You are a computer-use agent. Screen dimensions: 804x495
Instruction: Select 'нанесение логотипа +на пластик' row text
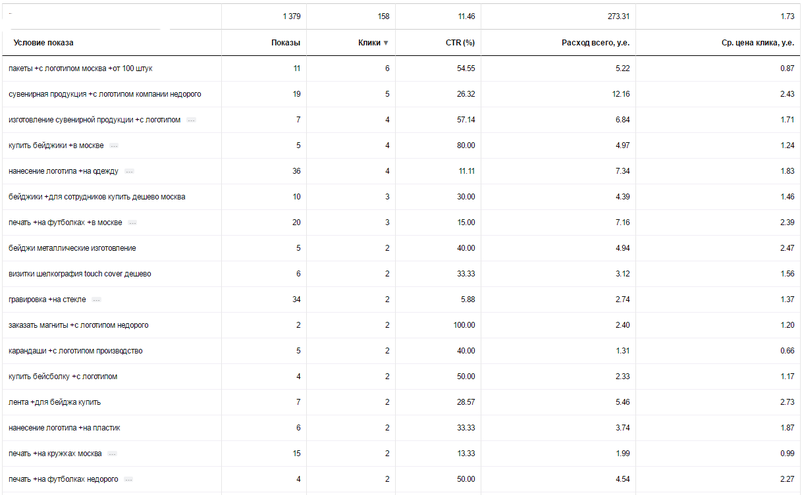64,427
